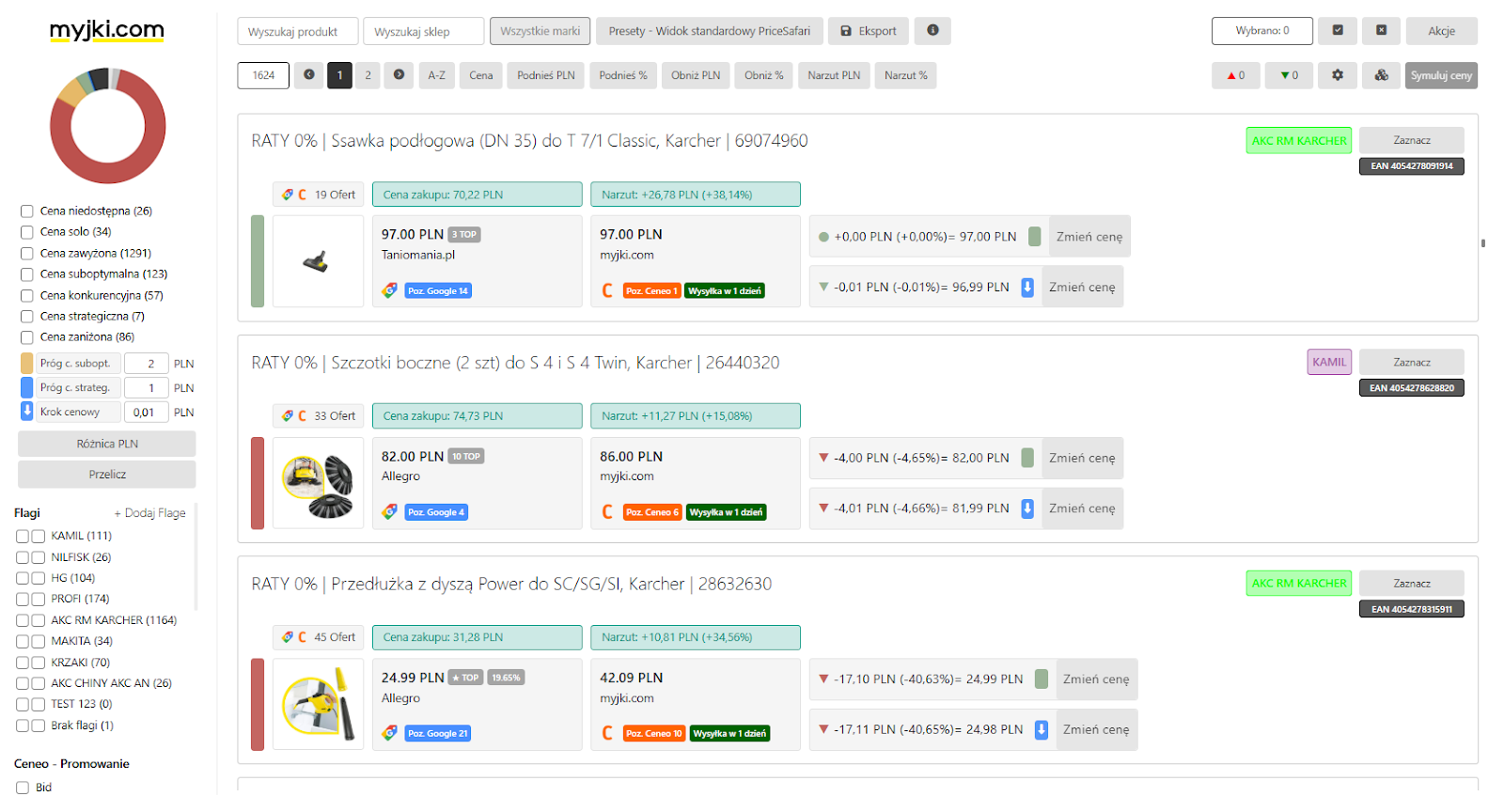Click blue arrow icon next to Krok cenowy

[x=27, y=412]
